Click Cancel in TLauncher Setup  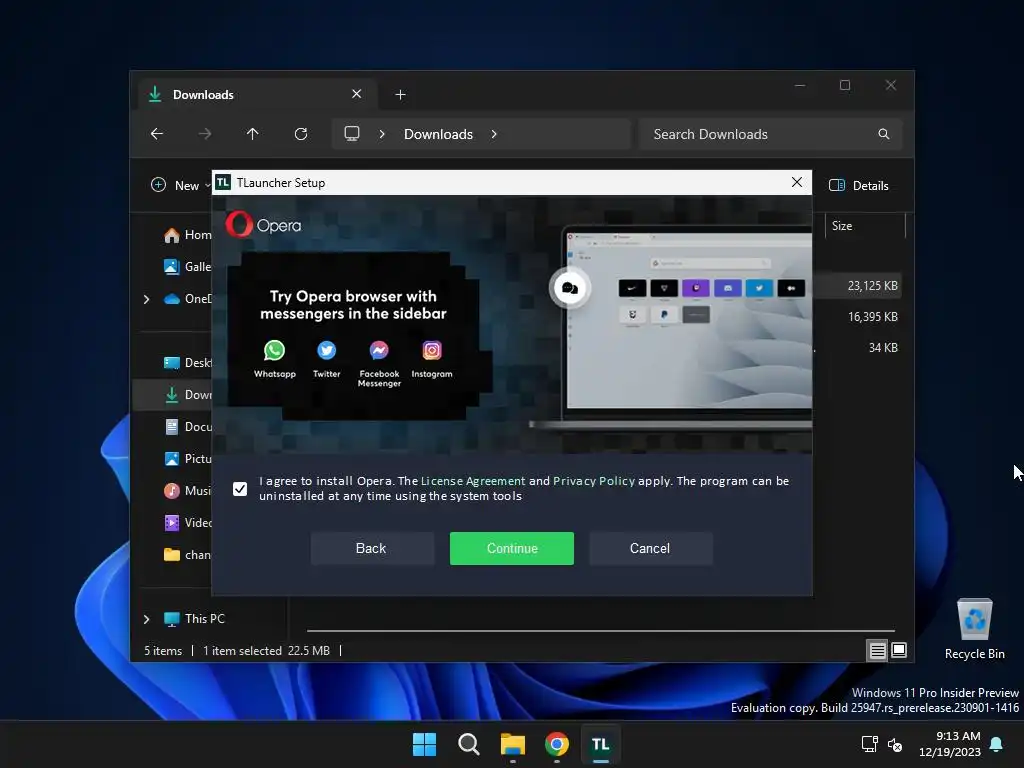coord(650,549)
